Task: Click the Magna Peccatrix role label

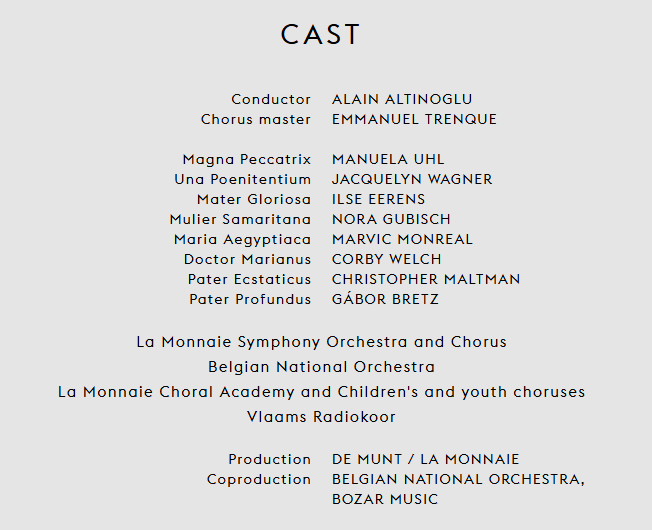Action: click(x=246, y=159)
